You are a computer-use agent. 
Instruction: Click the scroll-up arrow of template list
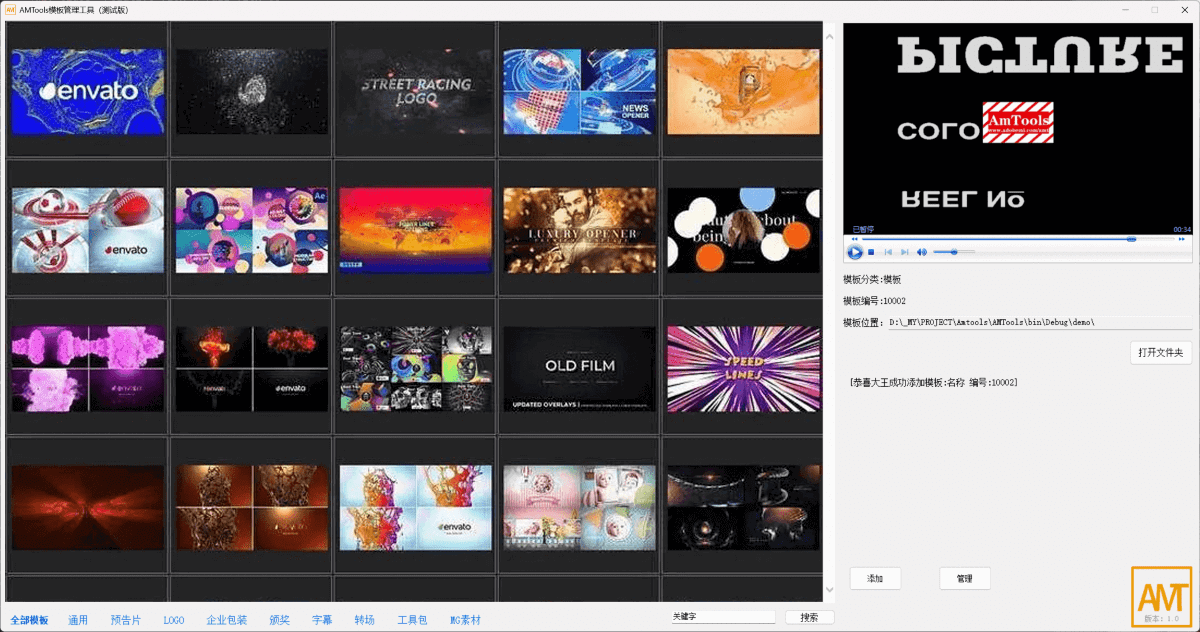(x=829, y=37)
